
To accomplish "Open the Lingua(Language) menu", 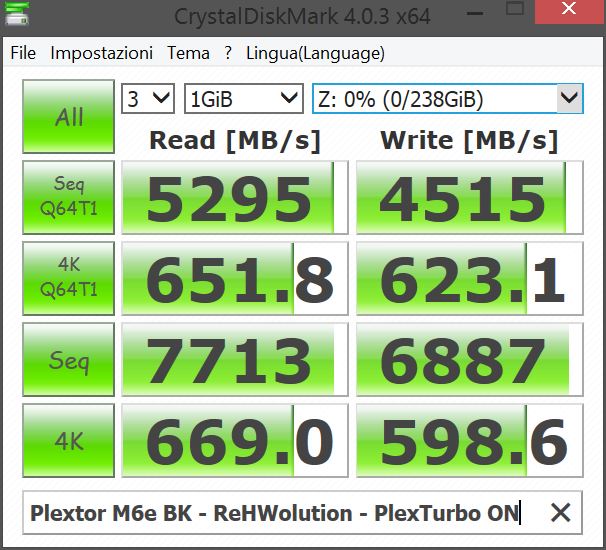I will click(x=315, y=53).
